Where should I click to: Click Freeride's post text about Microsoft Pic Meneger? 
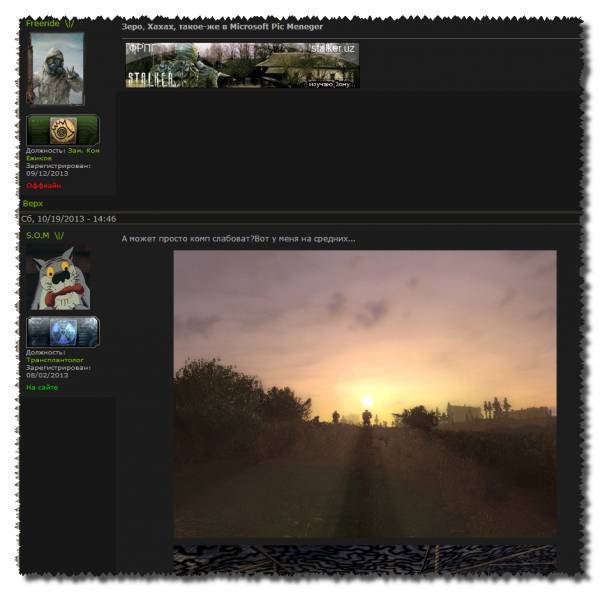pyautogui.click(x=221, y=26)
